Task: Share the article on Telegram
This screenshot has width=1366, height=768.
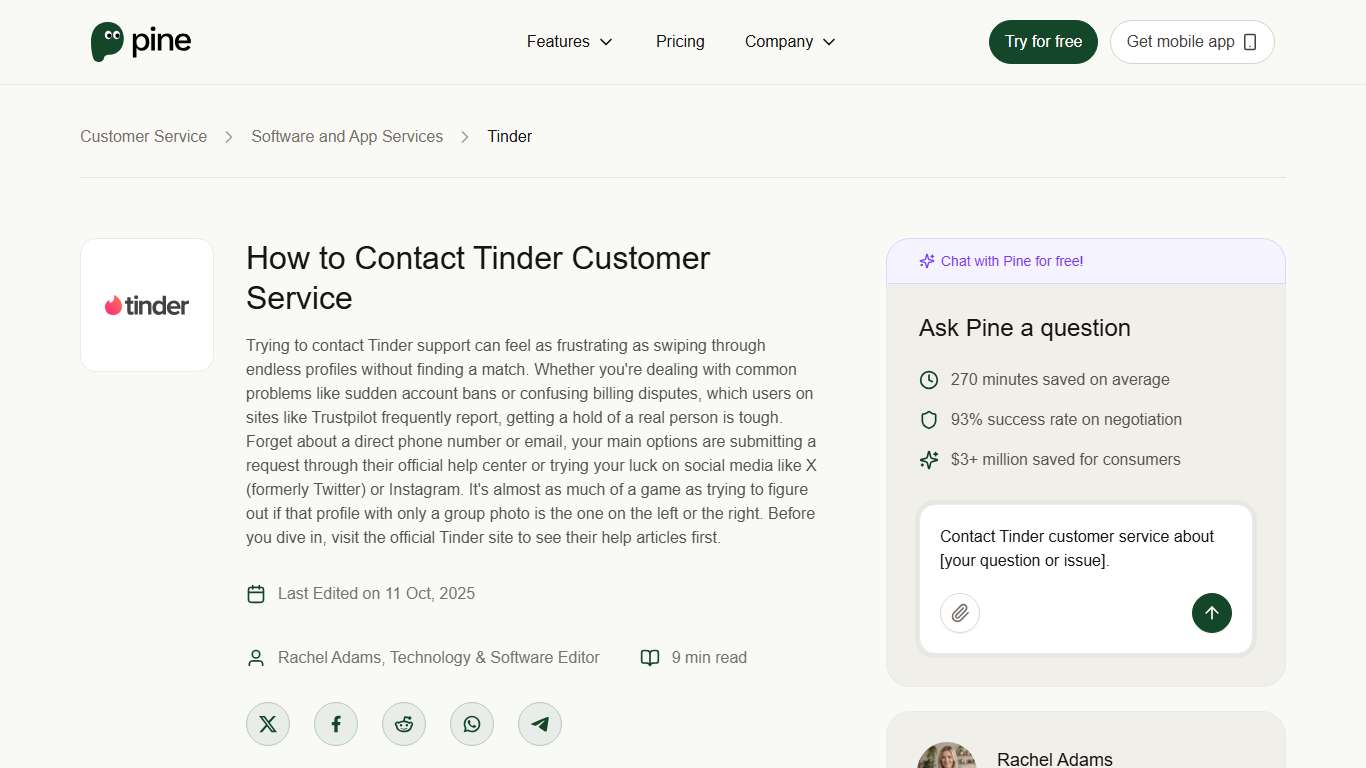Action: (x=539, y=723)
